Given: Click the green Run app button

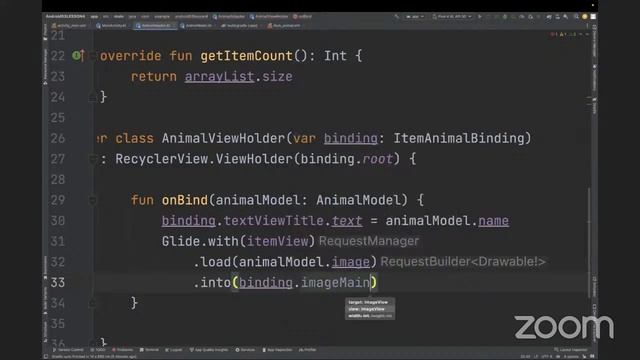Looking at the screenshot, I should click(x=480, y=17).
